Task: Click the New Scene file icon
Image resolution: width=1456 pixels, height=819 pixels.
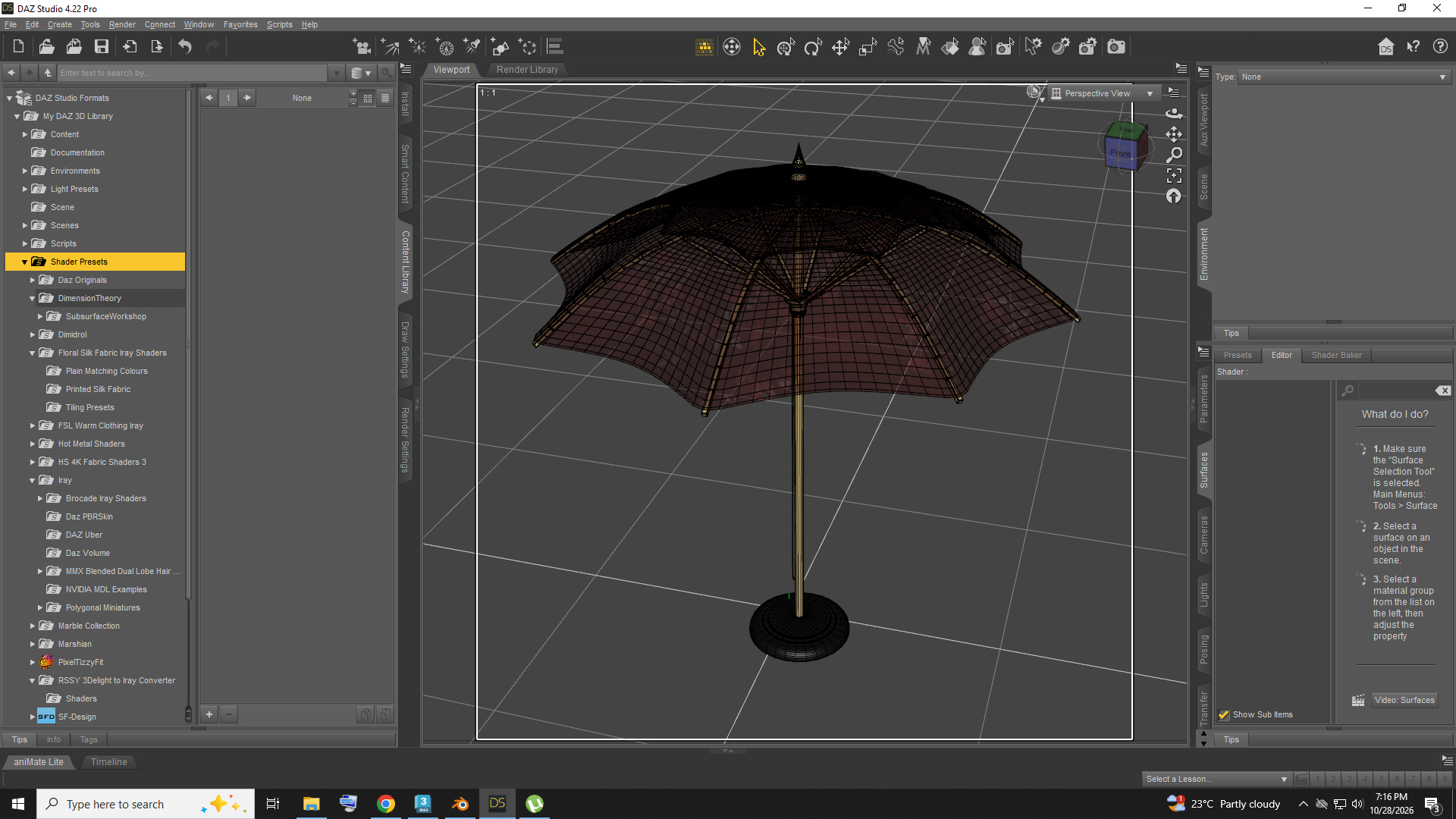Action: coord(19,47)
